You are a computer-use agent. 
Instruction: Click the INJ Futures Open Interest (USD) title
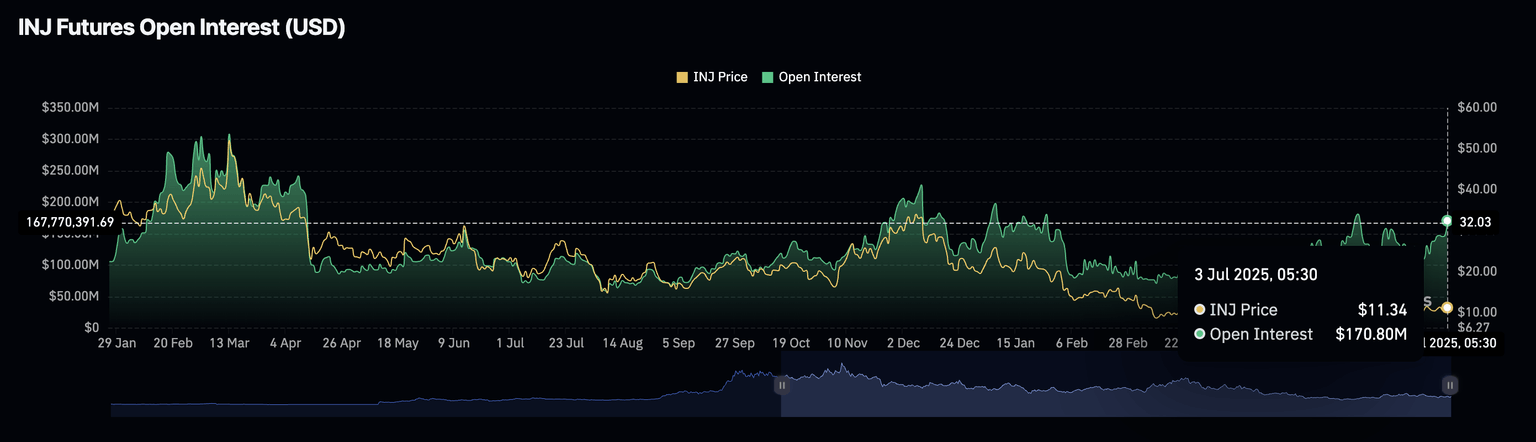(x=182, y=28)
